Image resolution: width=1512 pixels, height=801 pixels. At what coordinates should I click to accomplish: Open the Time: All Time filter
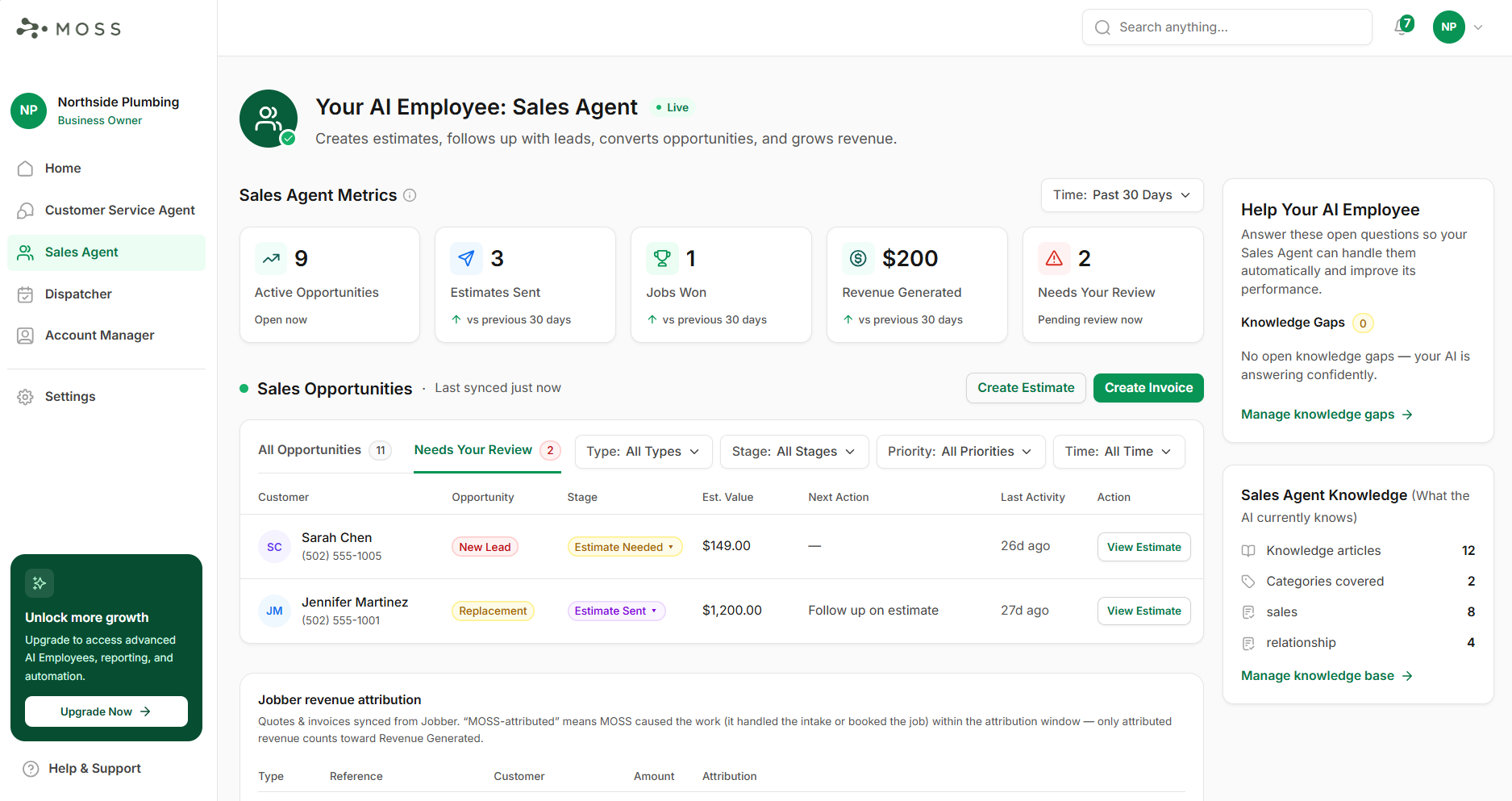[1118, 452]
